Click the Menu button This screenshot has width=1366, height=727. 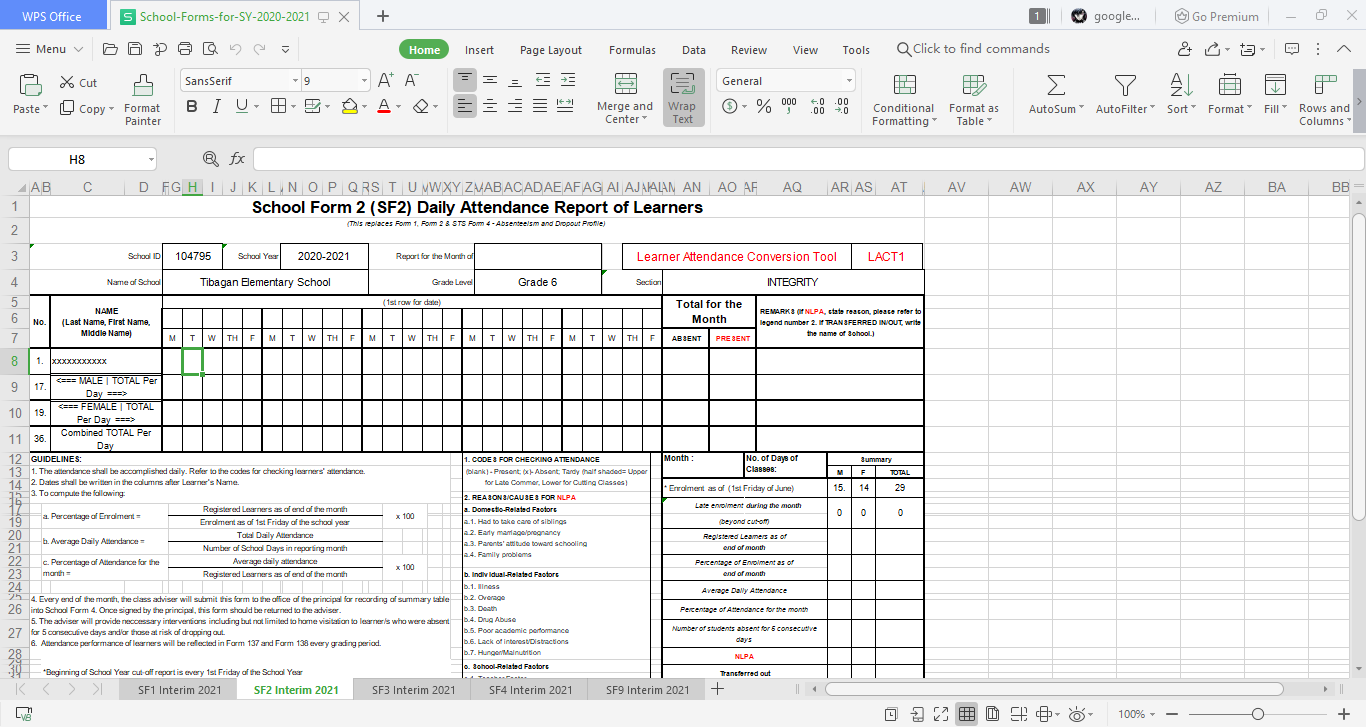(x=49, y=49)
